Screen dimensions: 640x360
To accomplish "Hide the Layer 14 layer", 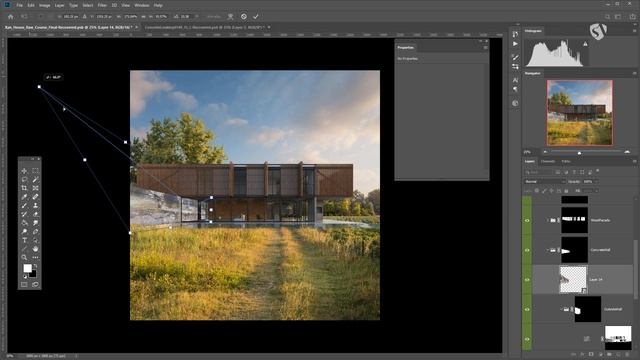I will click(x=527, y=280).
